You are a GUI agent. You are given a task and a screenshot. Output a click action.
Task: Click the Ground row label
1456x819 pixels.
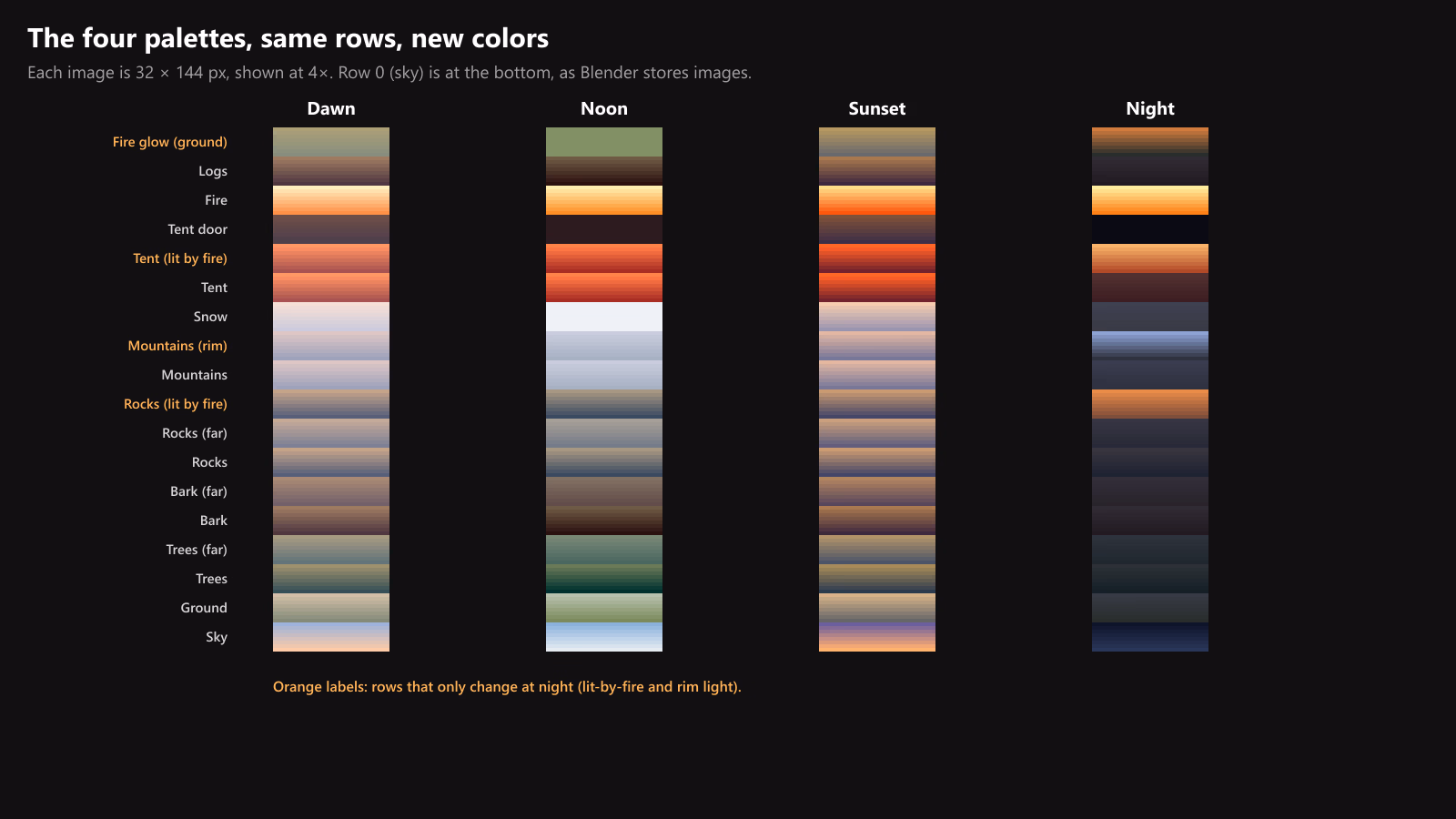204,608
